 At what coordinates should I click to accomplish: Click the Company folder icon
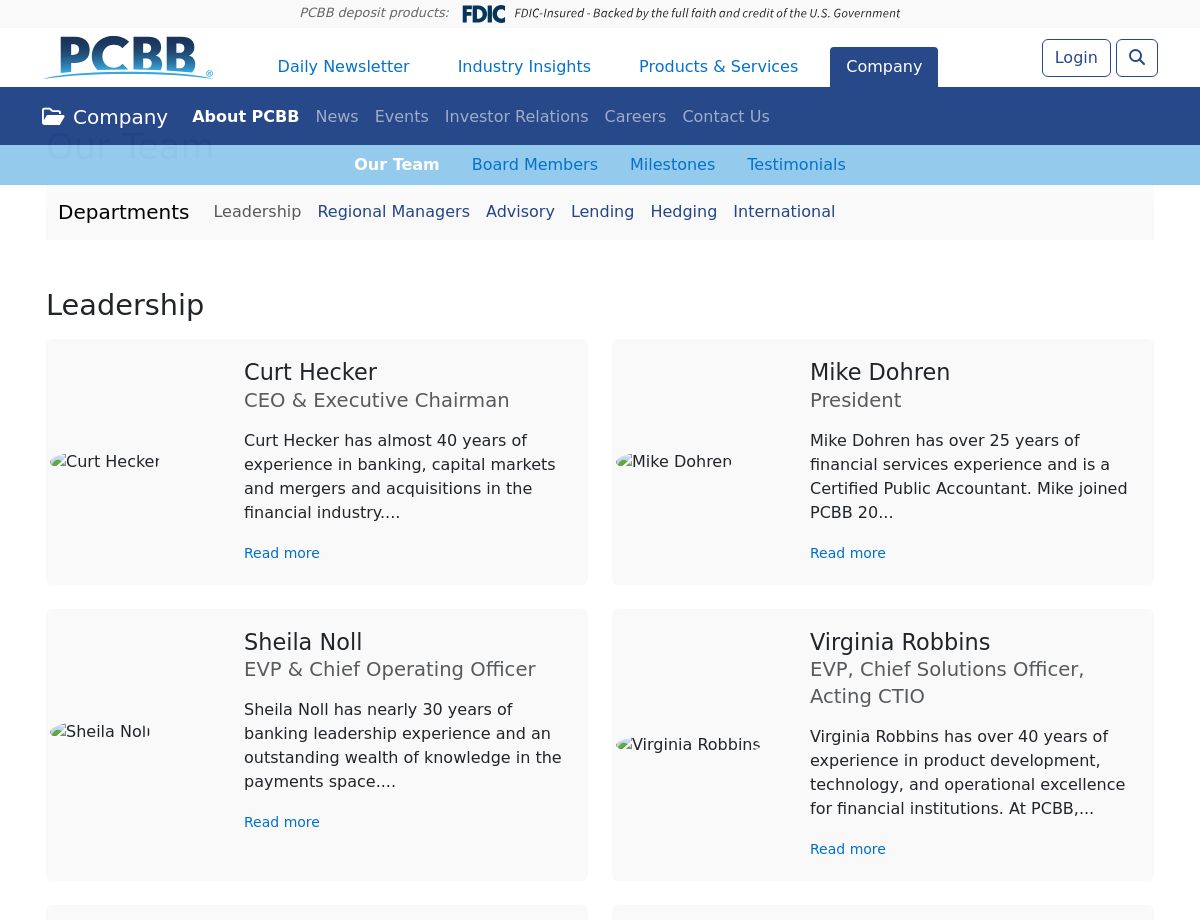pos(53,117)
